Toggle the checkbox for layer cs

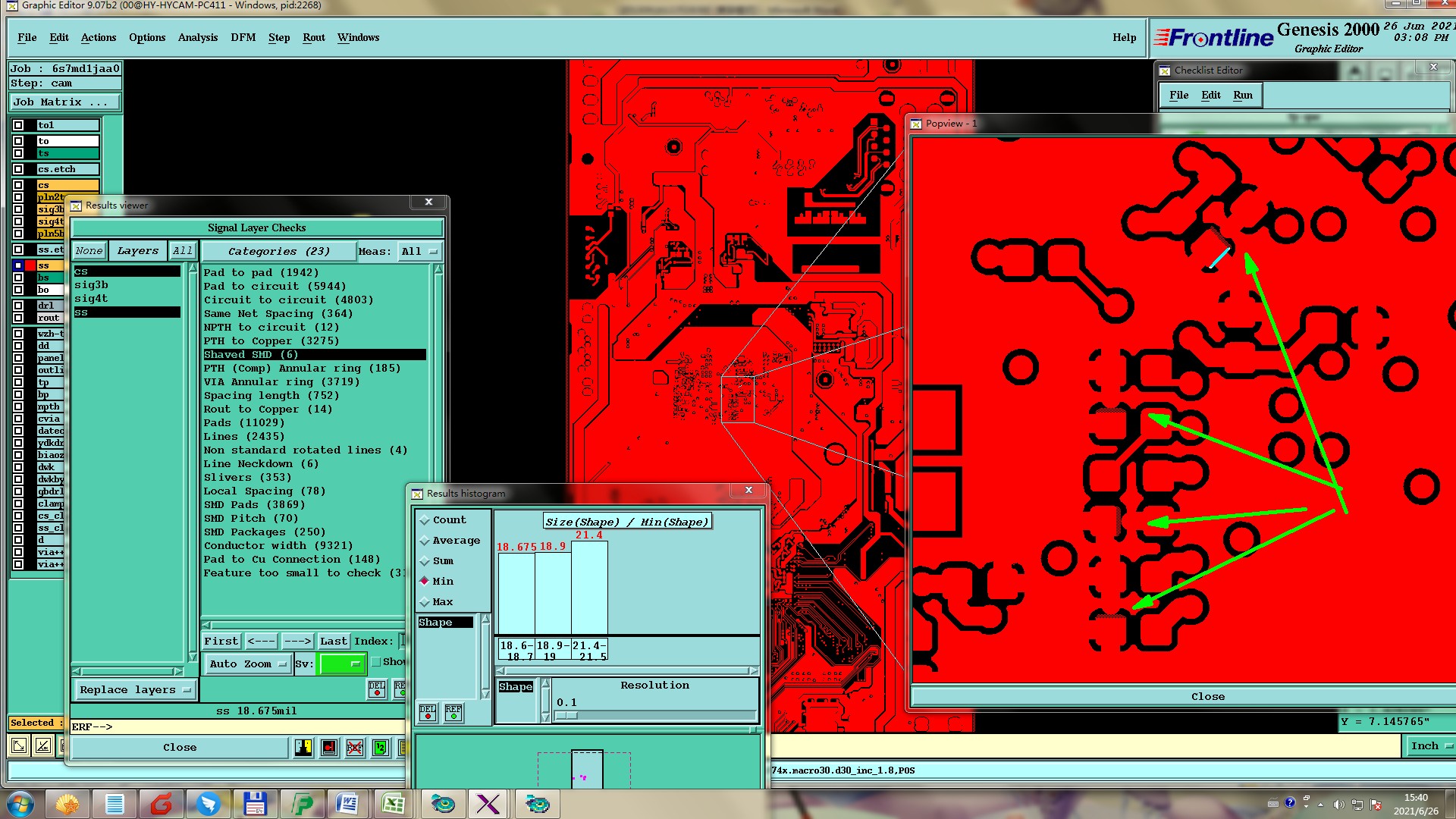18,185
